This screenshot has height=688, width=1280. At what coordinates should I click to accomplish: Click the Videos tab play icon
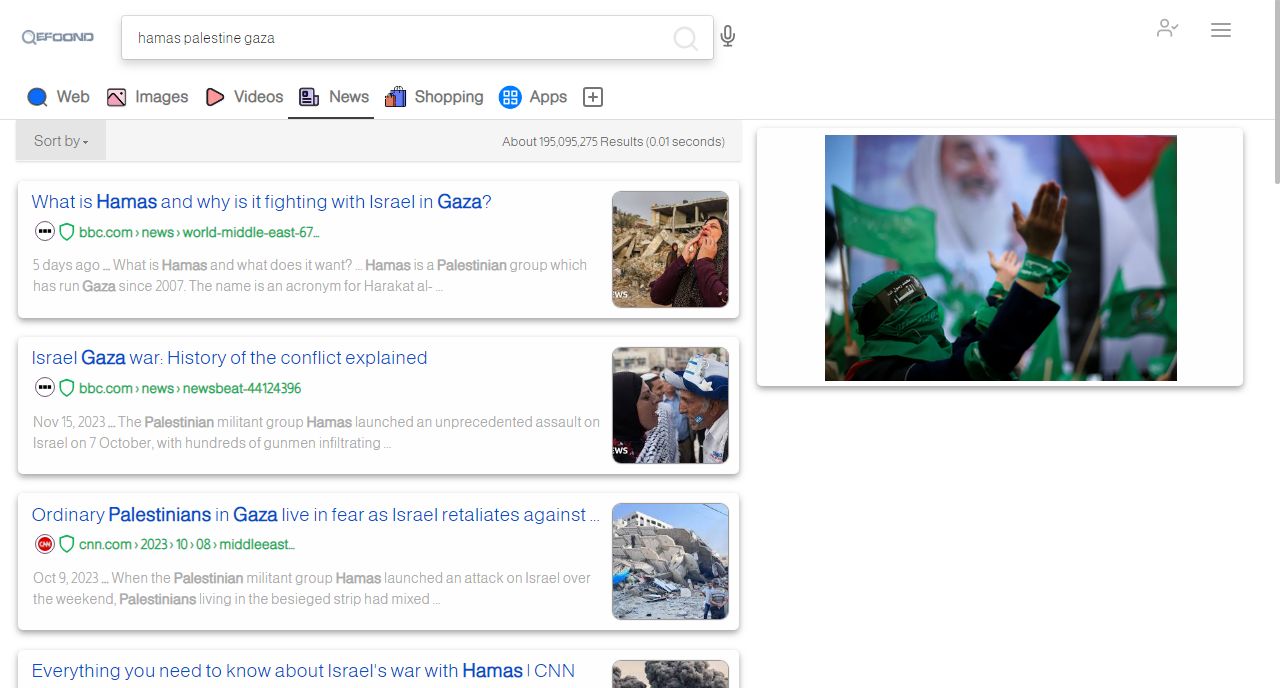(215, 97)
